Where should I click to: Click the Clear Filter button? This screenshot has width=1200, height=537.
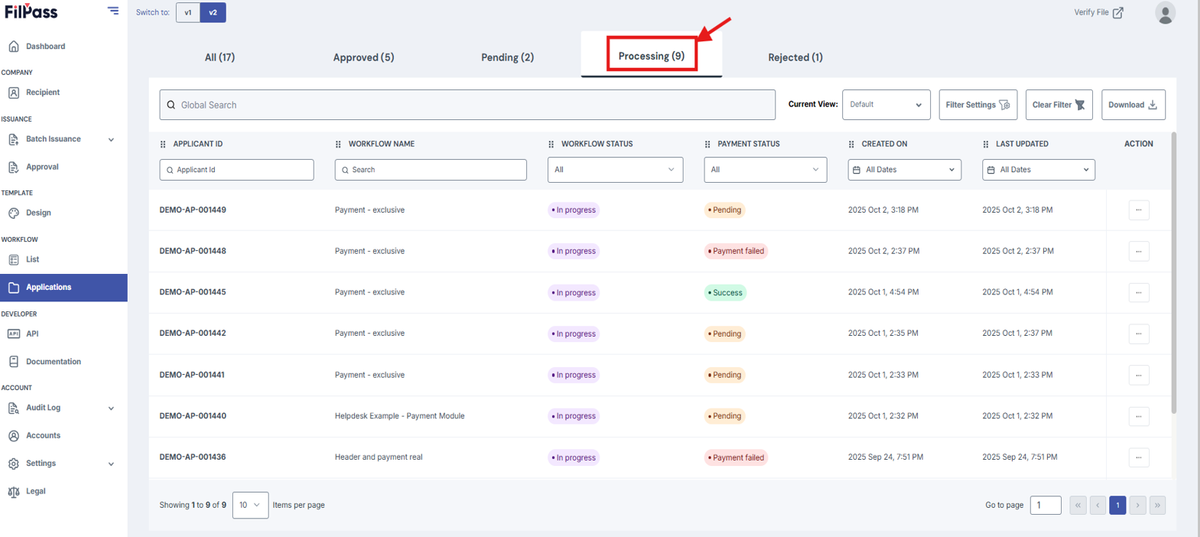tap(1059, 105)
